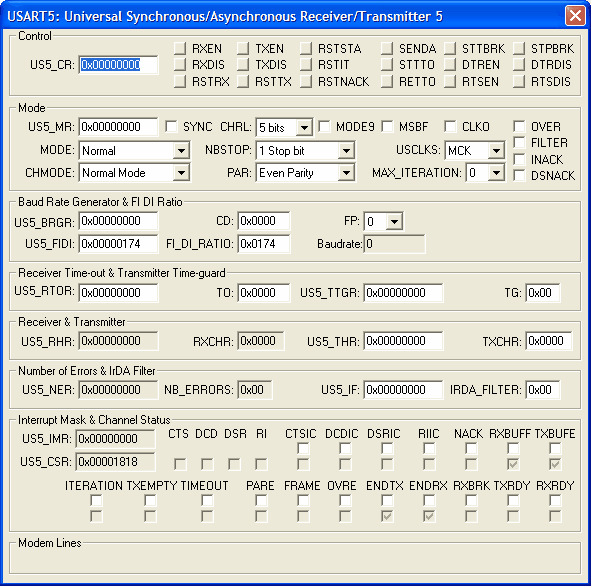Viewport: 591px width, 586px height.
Task: Check the TXRDY interrupt mask checkbox
Action: click(x=513, y=500)
